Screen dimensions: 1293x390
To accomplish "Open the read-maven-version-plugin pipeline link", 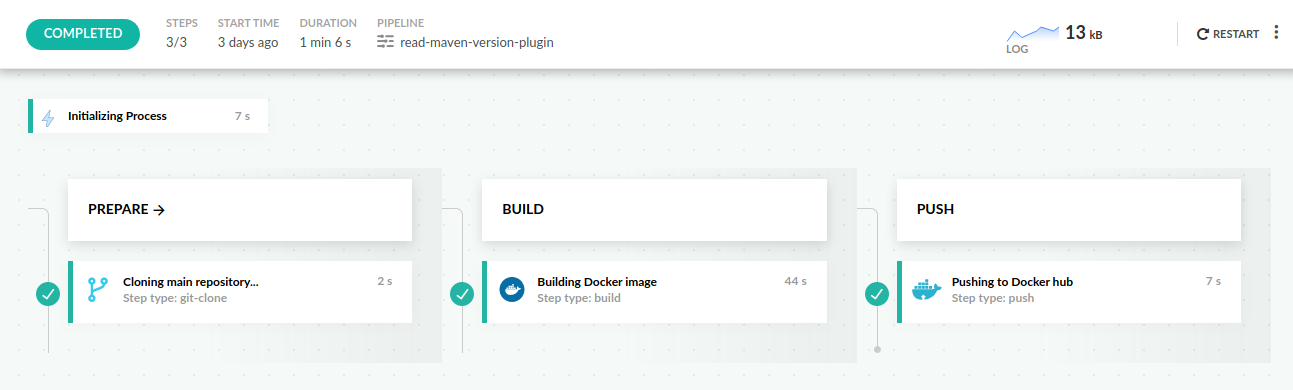I will pyautogui.click(x=477, y=43).
